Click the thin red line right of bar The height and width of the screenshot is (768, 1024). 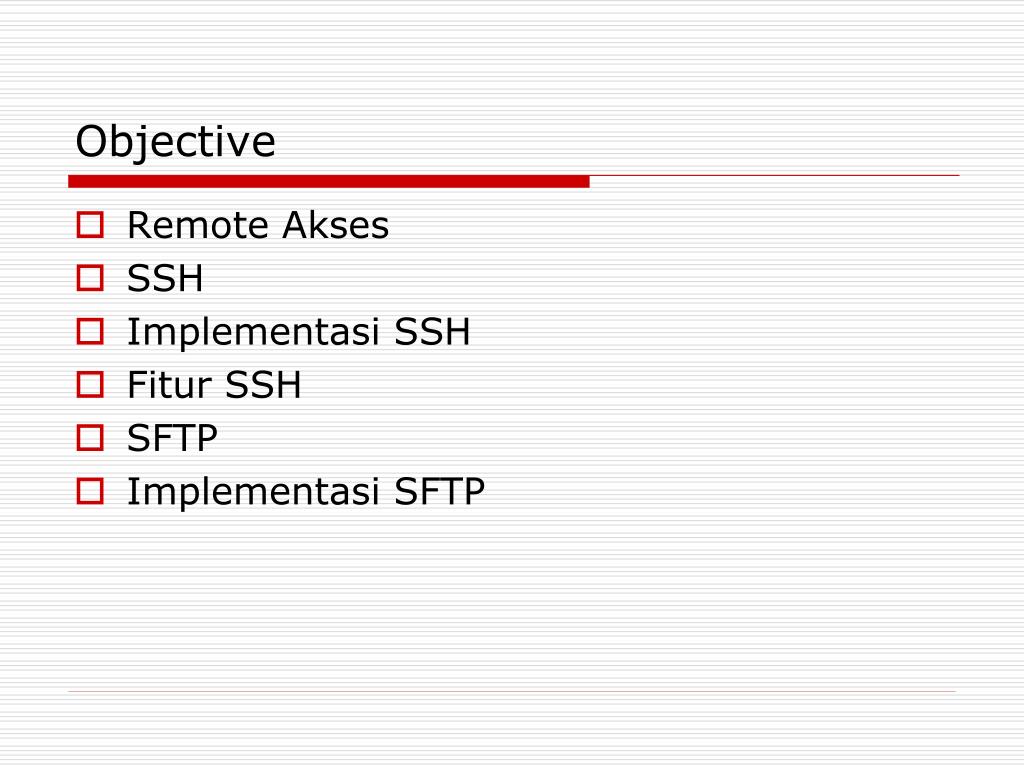click(775, 175)
